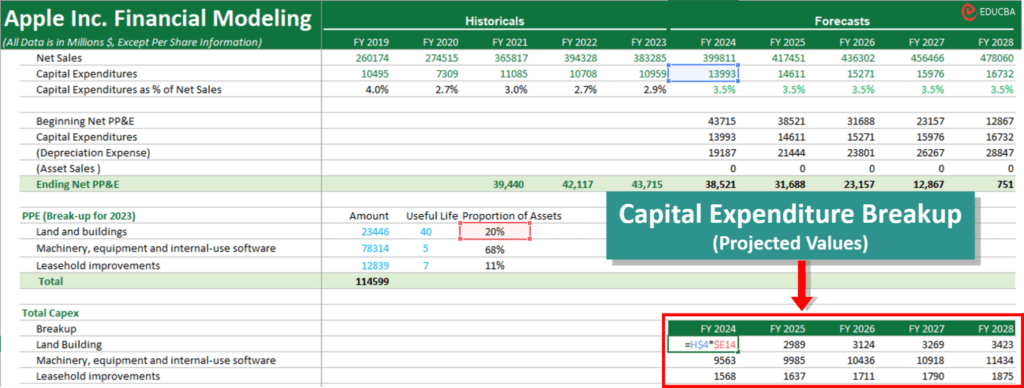Click the 'Land Building' row label
1024x388 pixels.
coord(69,344)
